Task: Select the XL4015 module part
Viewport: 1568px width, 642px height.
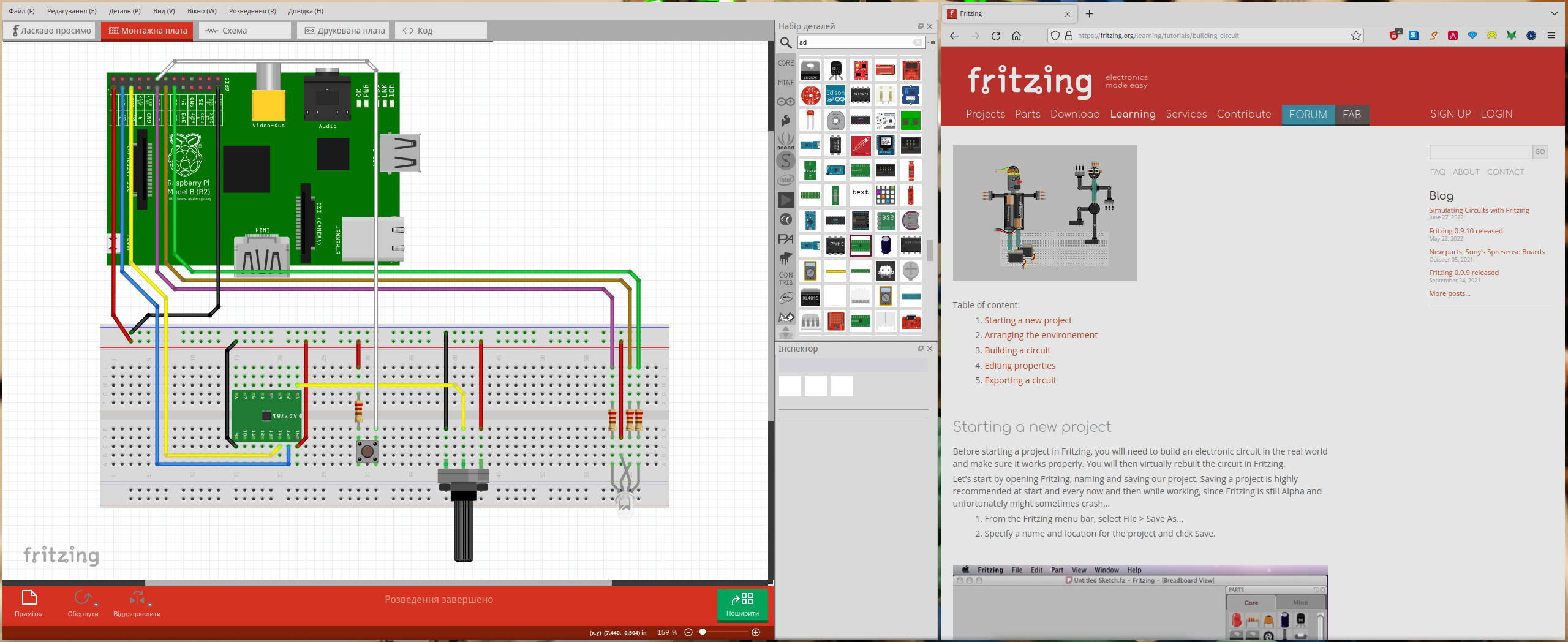Action: point(810,296)
